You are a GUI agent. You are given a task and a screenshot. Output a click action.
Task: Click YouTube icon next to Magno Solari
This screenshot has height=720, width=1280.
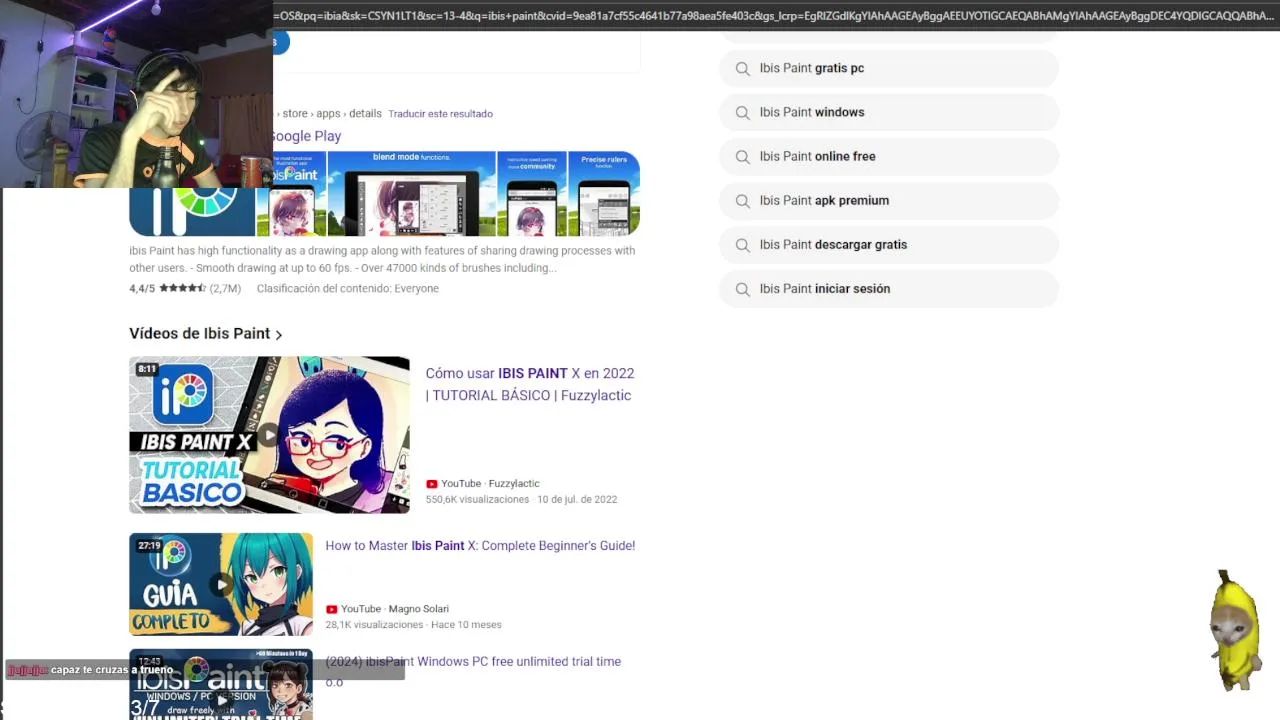pos(332,609)
